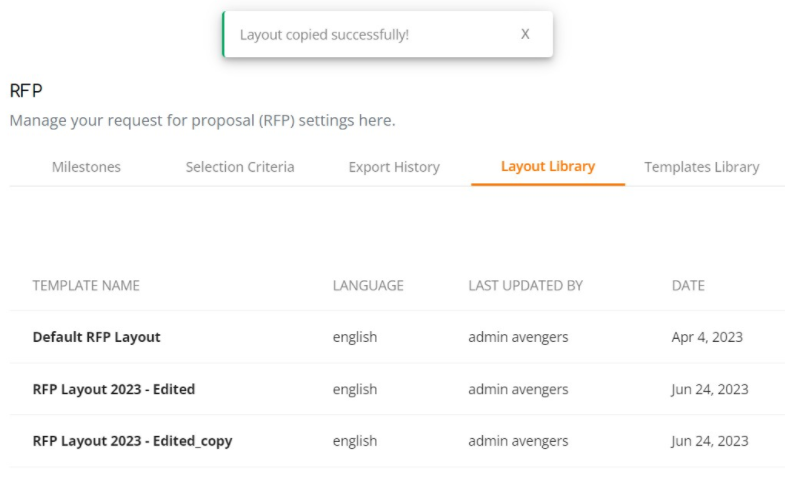Sort by Language column header
The height and width of the screenshot is (485, 785).
point(368,285)
